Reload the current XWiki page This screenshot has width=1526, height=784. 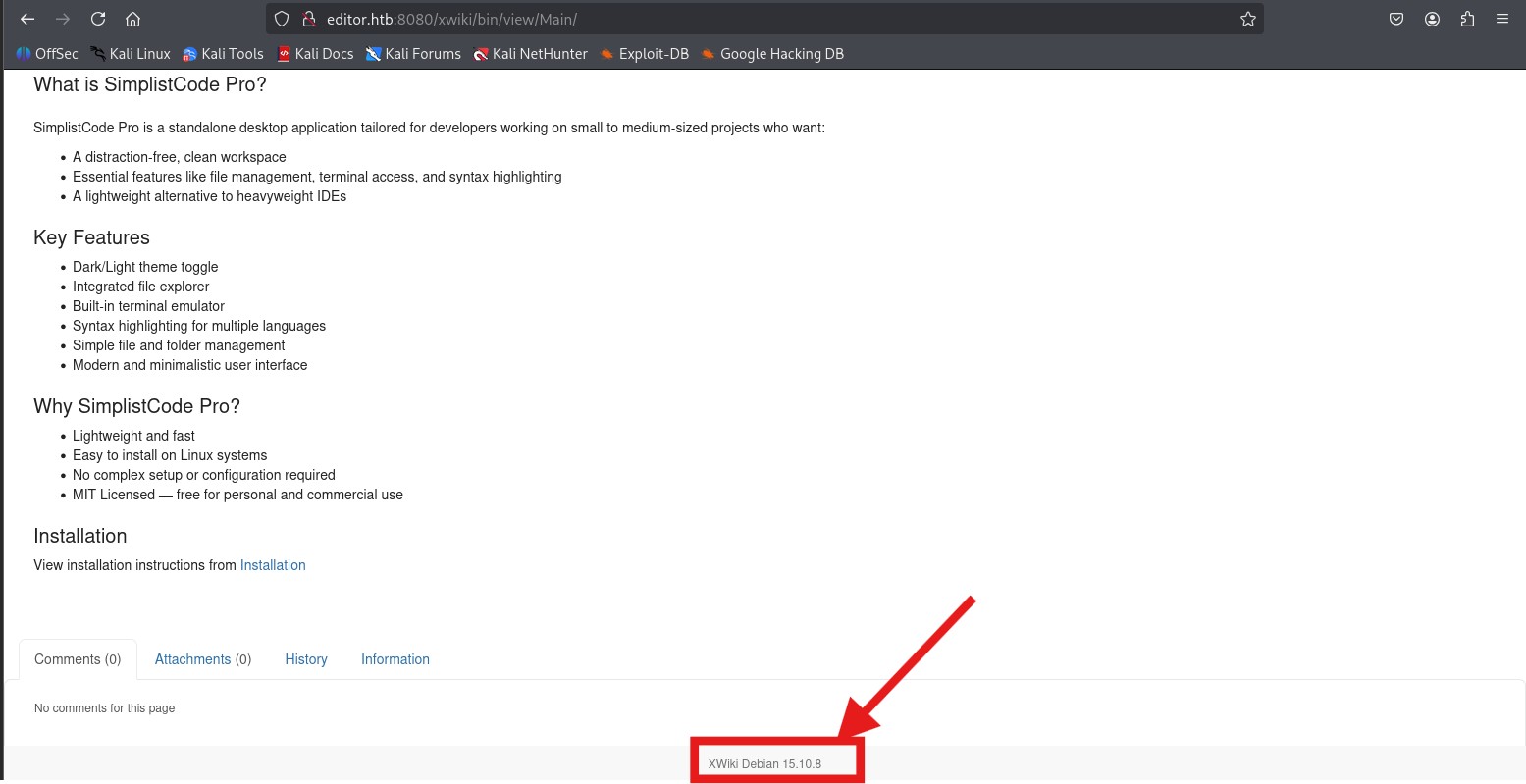click(x=98, y=19)
